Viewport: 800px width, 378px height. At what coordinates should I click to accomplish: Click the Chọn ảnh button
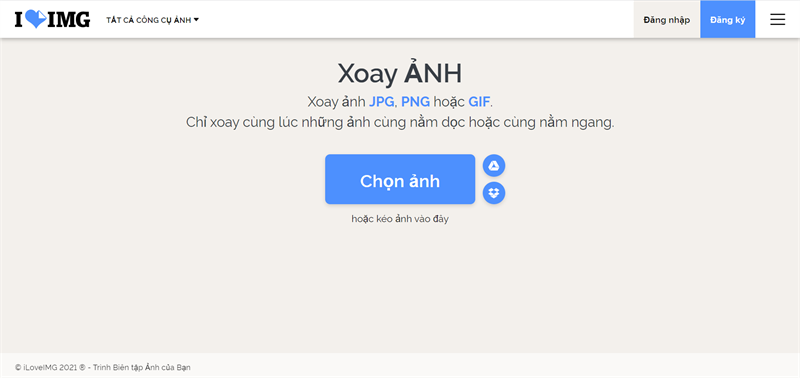pos(400,179)
